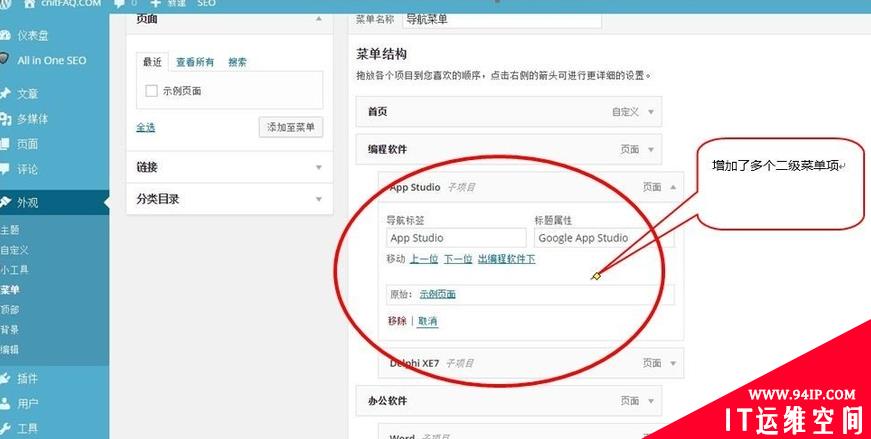
Task: Click the 上一位 move link
Action: 424,259
